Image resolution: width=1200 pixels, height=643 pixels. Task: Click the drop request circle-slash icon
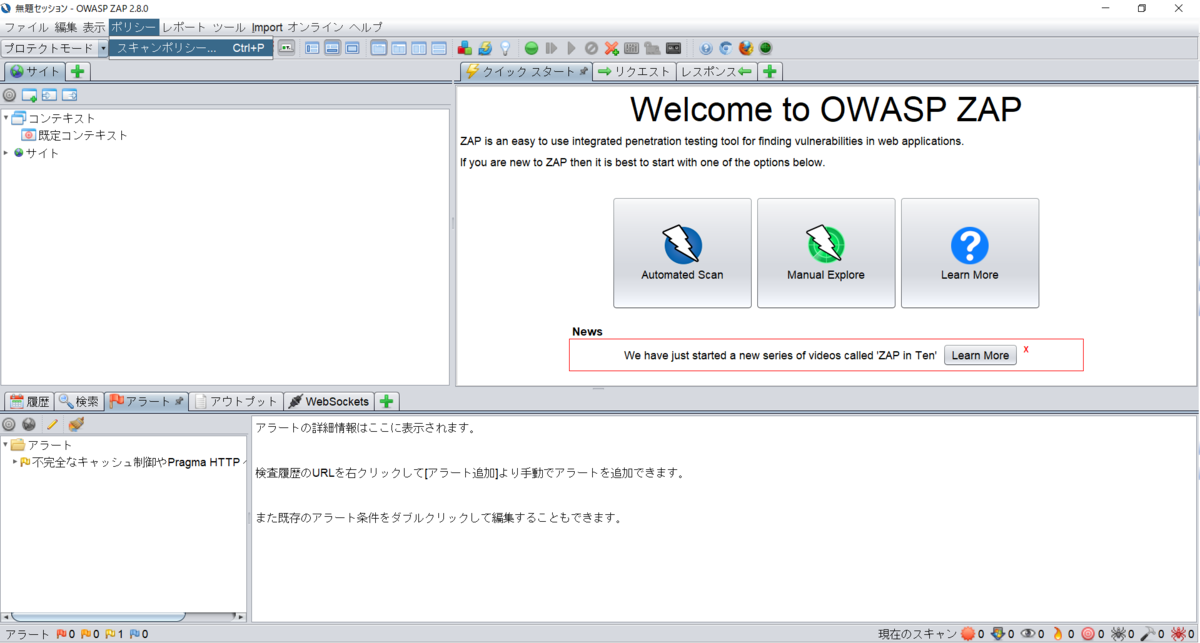[x=591, y=48]
